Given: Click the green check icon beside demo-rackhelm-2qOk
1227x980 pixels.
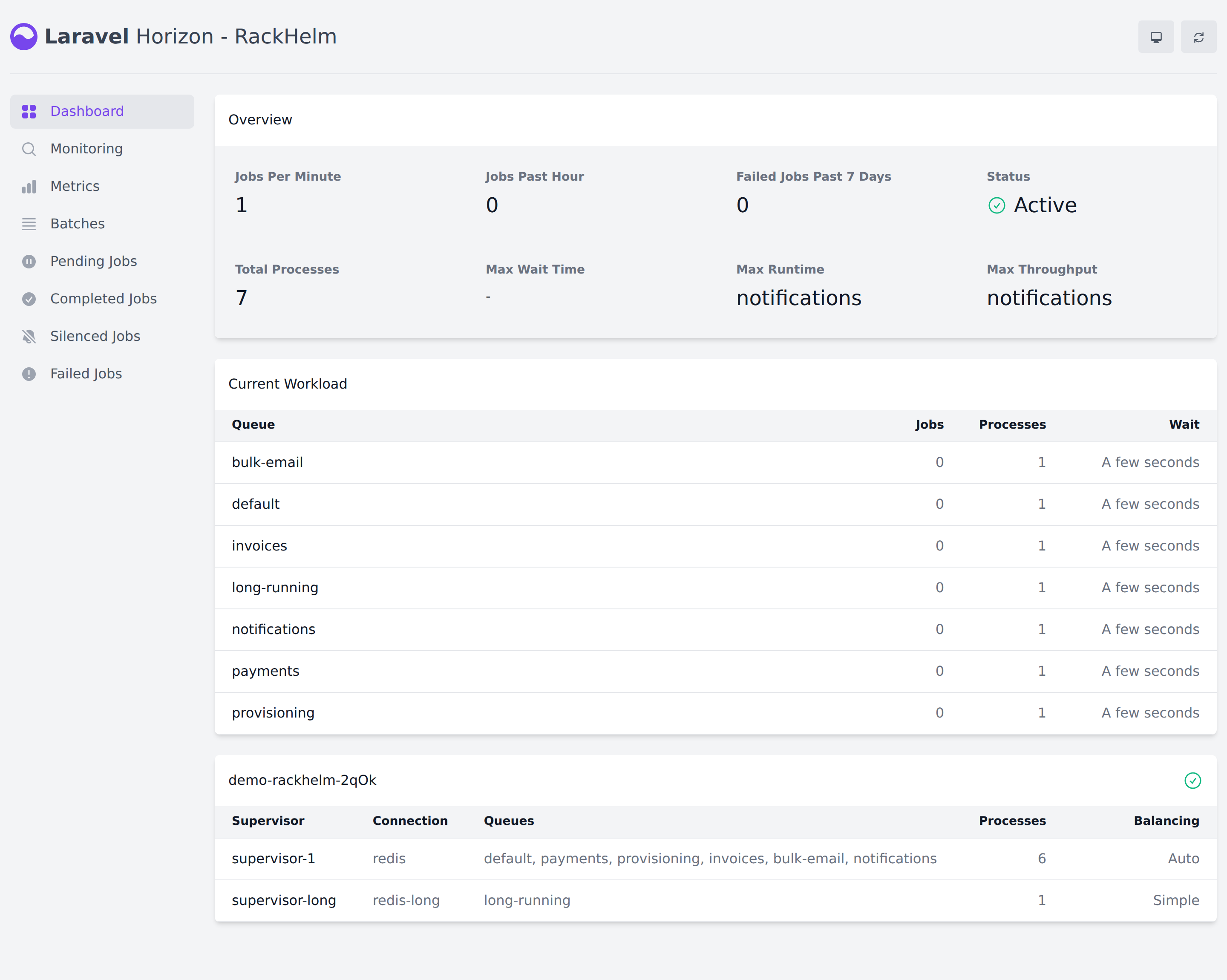Looking at the screenshot, I should [1193, 780].
